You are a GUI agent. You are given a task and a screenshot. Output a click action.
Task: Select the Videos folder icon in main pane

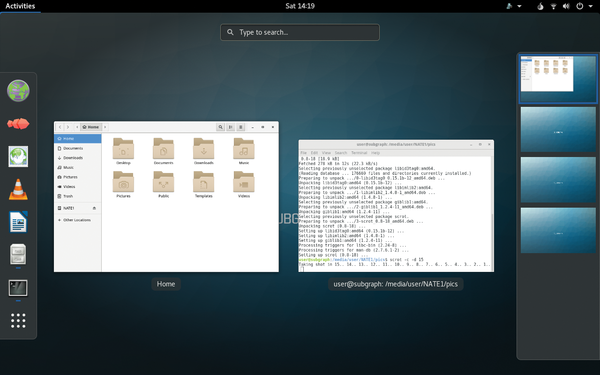coord(244,182)
